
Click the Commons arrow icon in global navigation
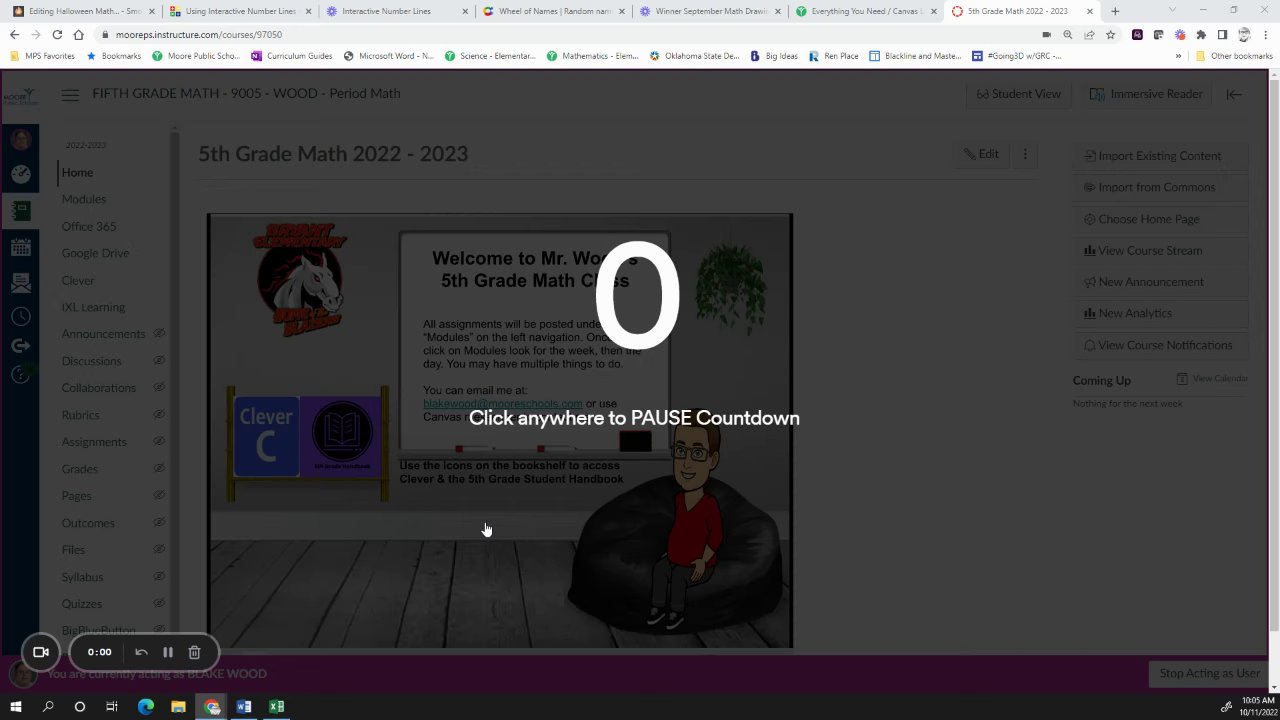(20, 345)
